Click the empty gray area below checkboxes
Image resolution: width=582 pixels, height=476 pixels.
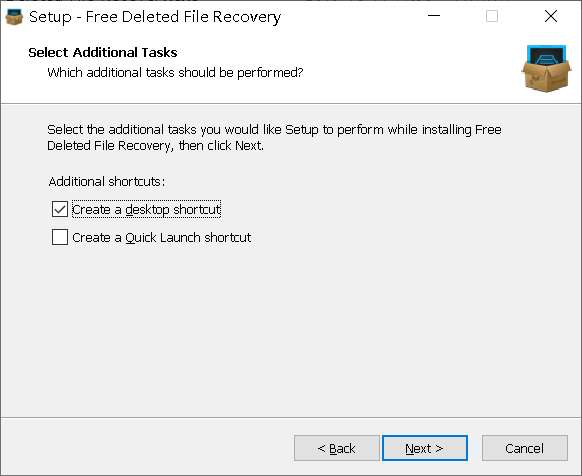(291, 330)
